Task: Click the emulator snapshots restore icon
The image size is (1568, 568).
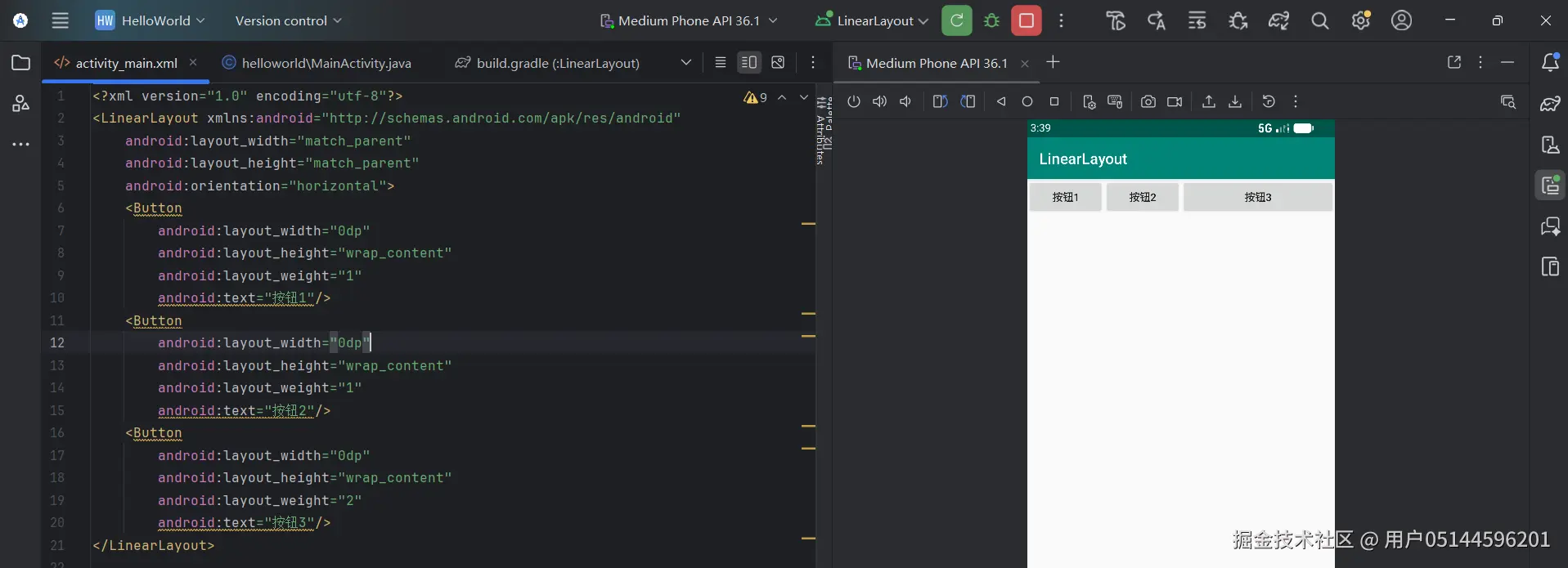Action: click(x=1269, y=101)
